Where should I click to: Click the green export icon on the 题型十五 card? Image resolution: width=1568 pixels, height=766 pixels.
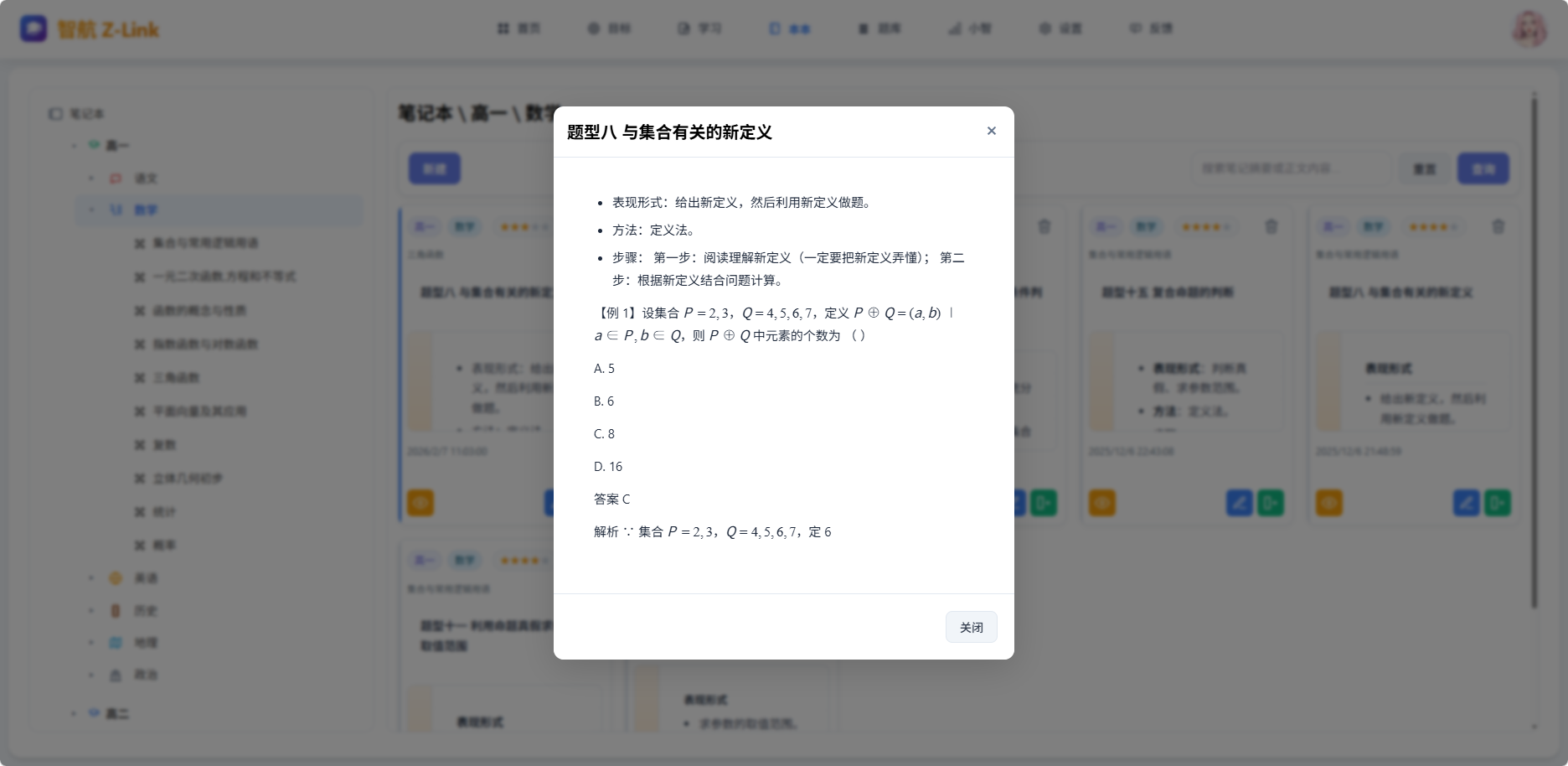click(1271, 503)
